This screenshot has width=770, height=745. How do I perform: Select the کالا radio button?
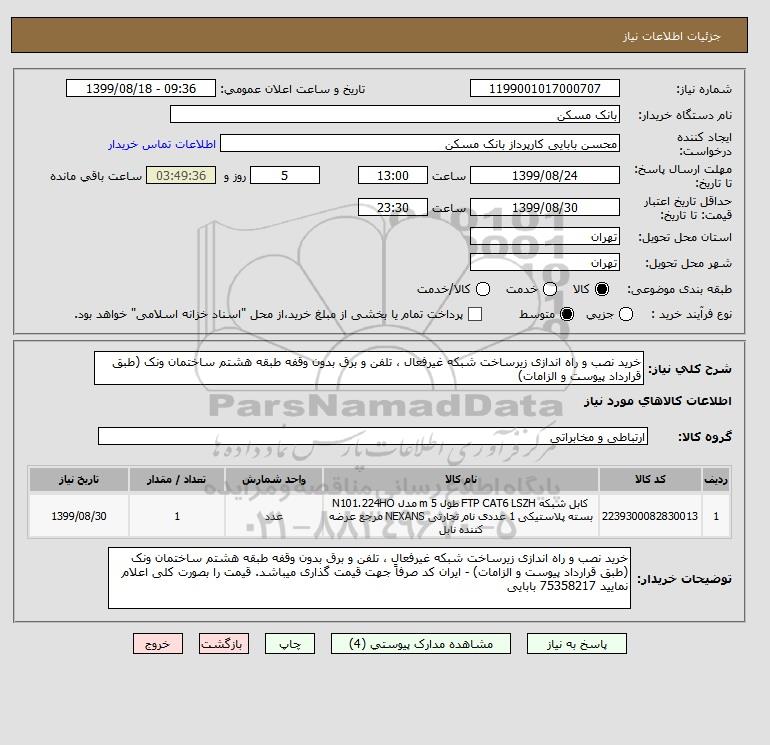[602, 289]
